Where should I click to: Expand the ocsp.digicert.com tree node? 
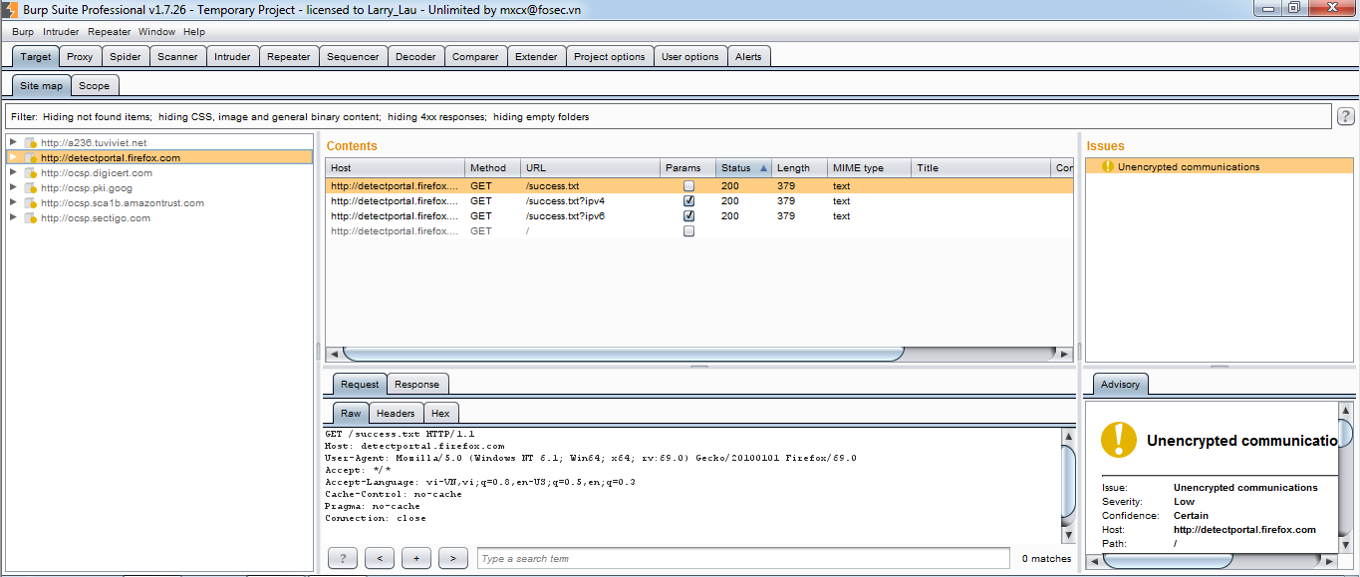tap(13, 172)
